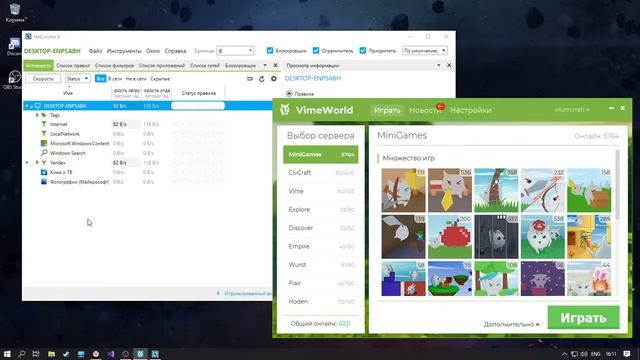
Task: Open the OBS Studio desktop shortcut
Action: click(x=14, y=80)
